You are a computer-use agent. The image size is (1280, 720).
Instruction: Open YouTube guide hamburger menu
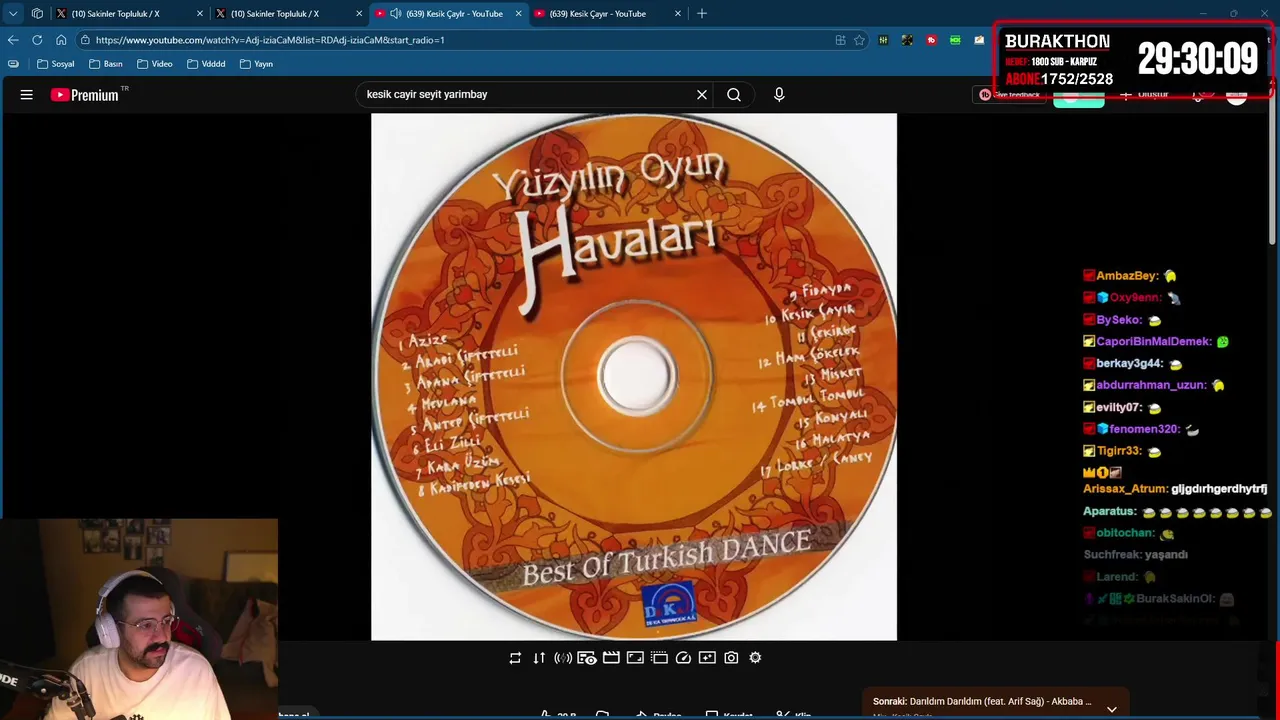(27, 95)
